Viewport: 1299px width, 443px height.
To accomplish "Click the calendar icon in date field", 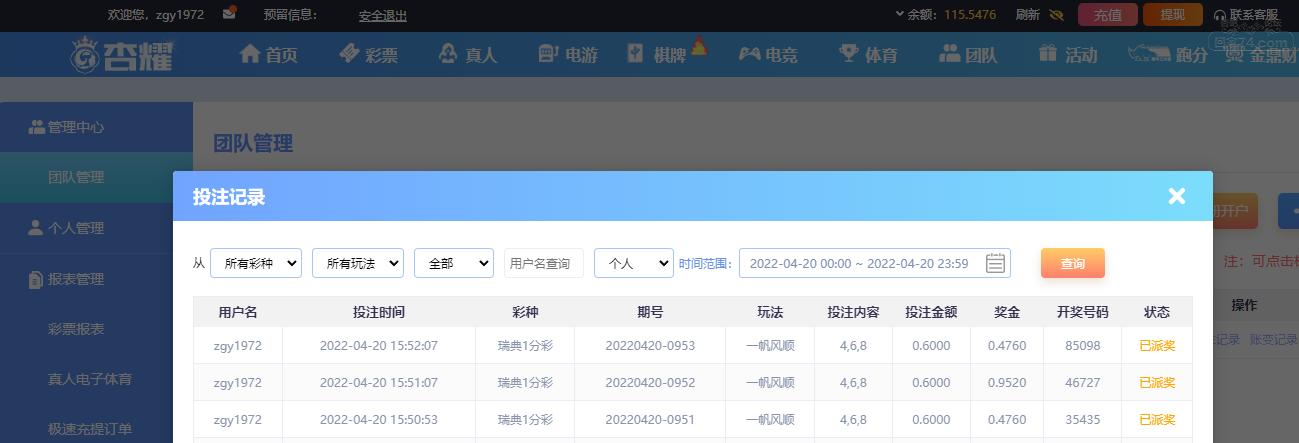I will tap(995, 263).
